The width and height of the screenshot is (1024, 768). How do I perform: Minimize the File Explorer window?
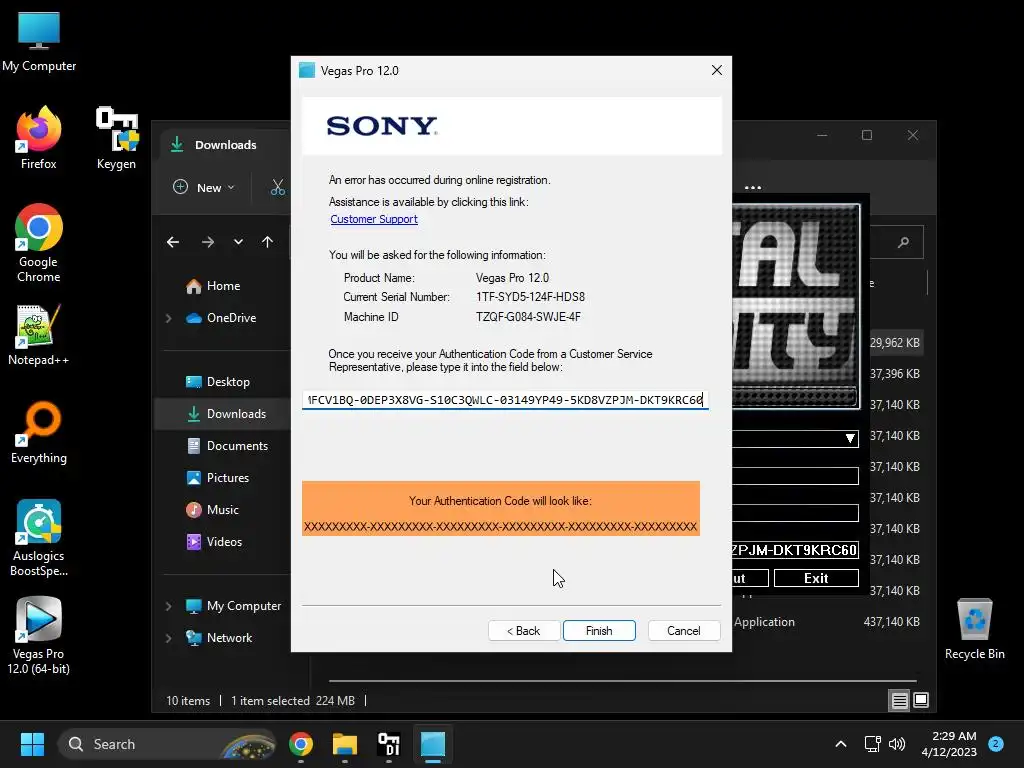pos(822,135)
